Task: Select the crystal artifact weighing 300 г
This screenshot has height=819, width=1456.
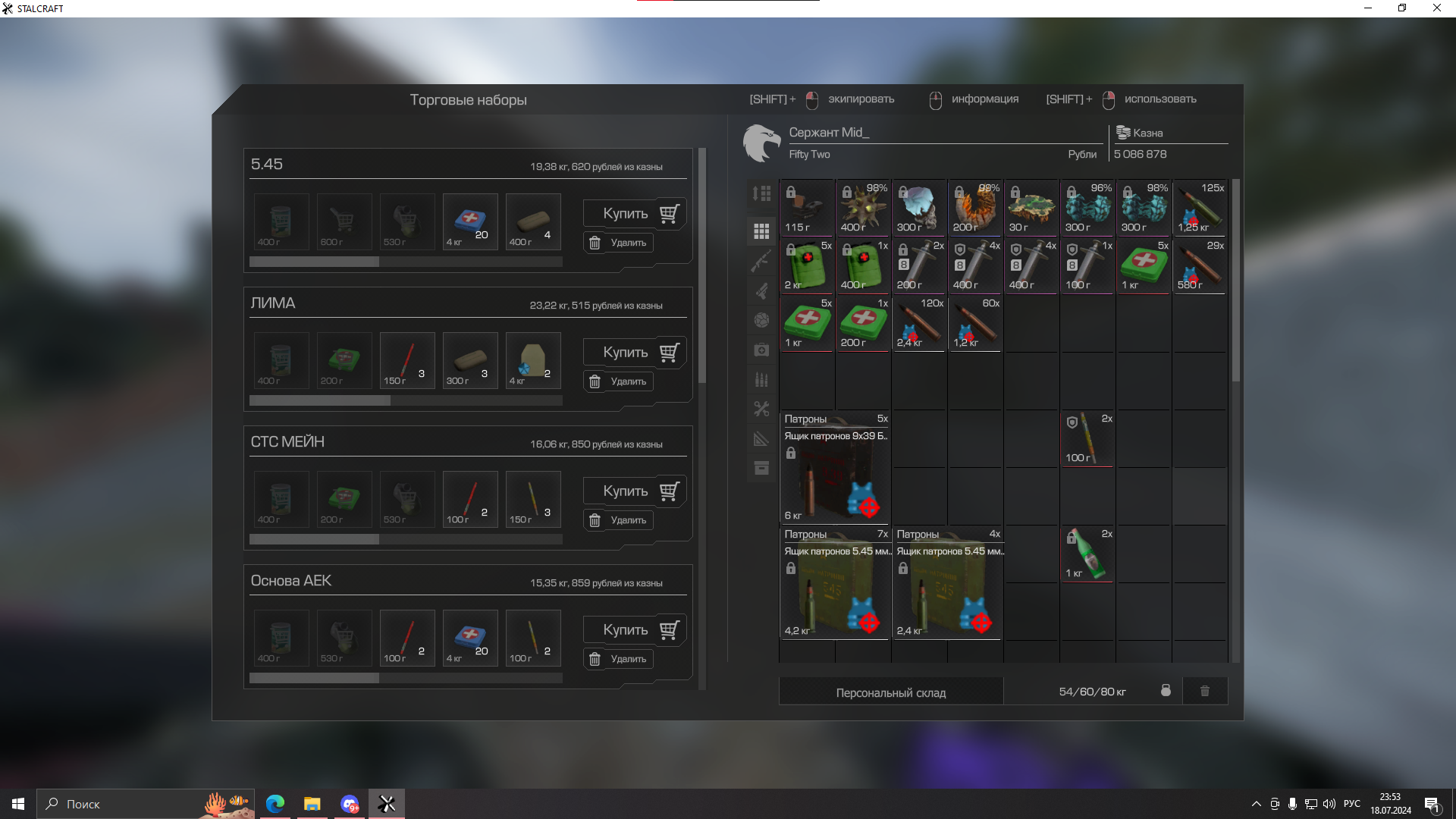Action: [919, 207]
